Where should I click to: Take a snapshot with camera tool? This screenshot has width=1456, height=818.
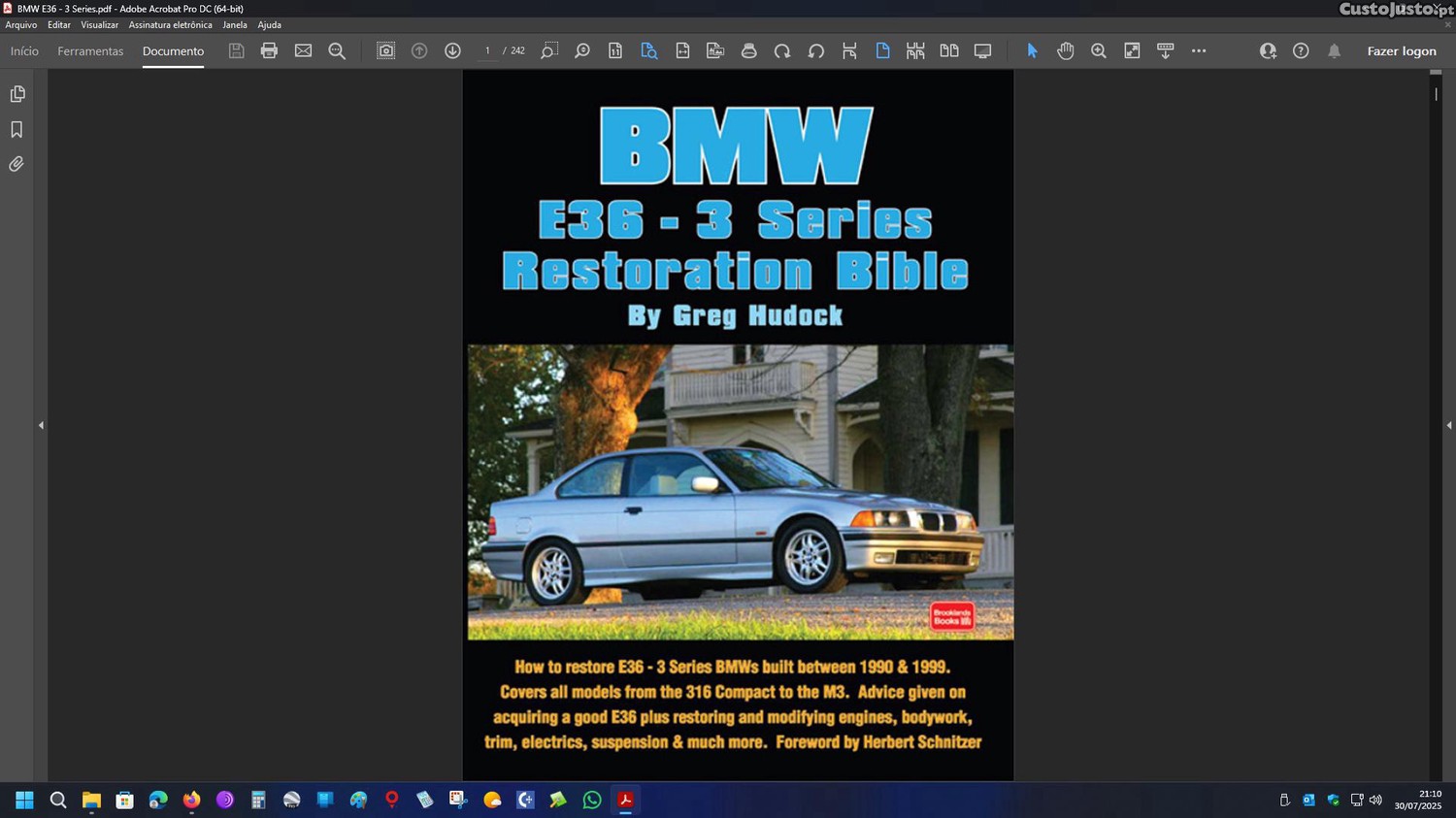[385, 50]
